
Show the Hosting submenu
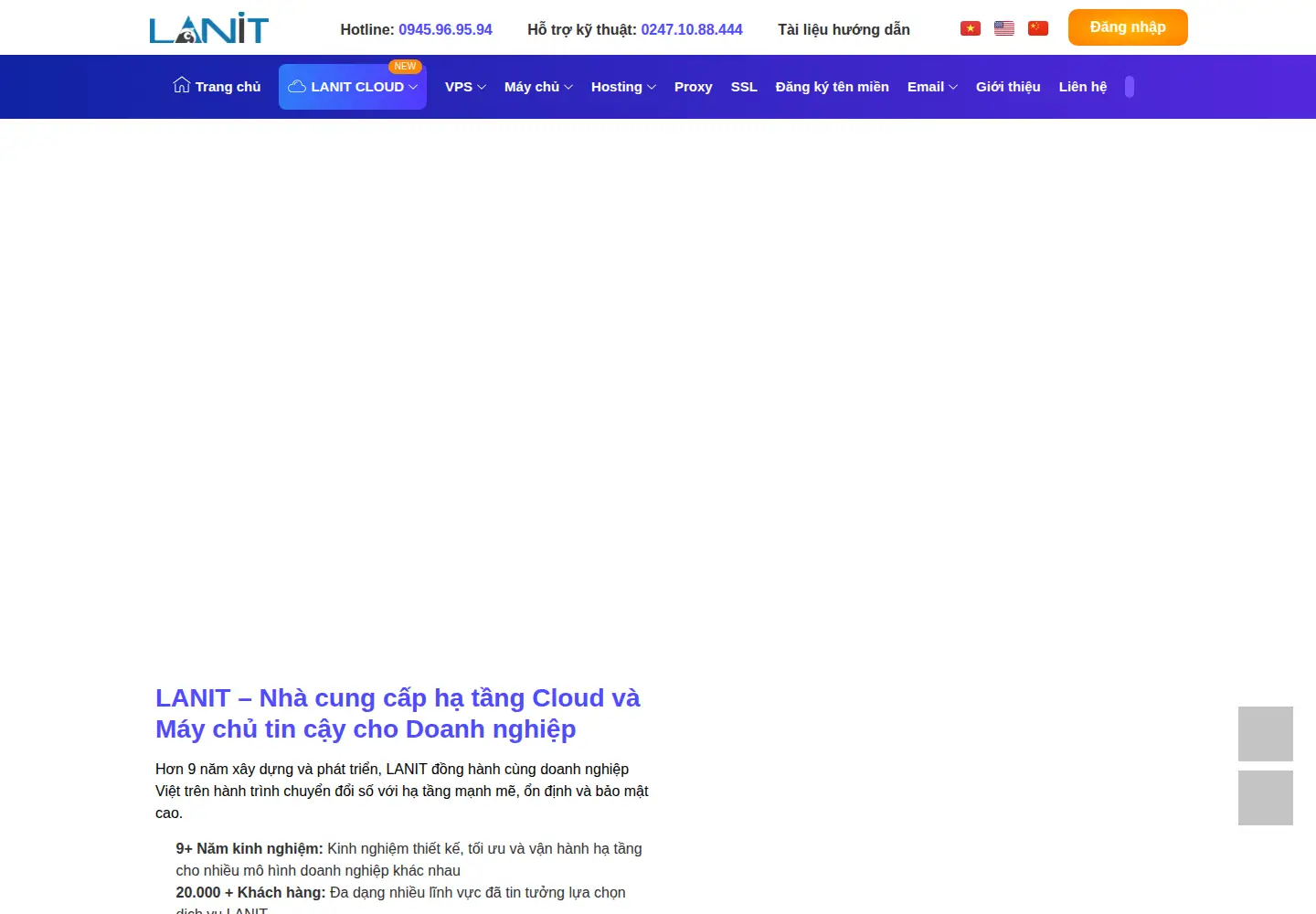pos(623,87)
